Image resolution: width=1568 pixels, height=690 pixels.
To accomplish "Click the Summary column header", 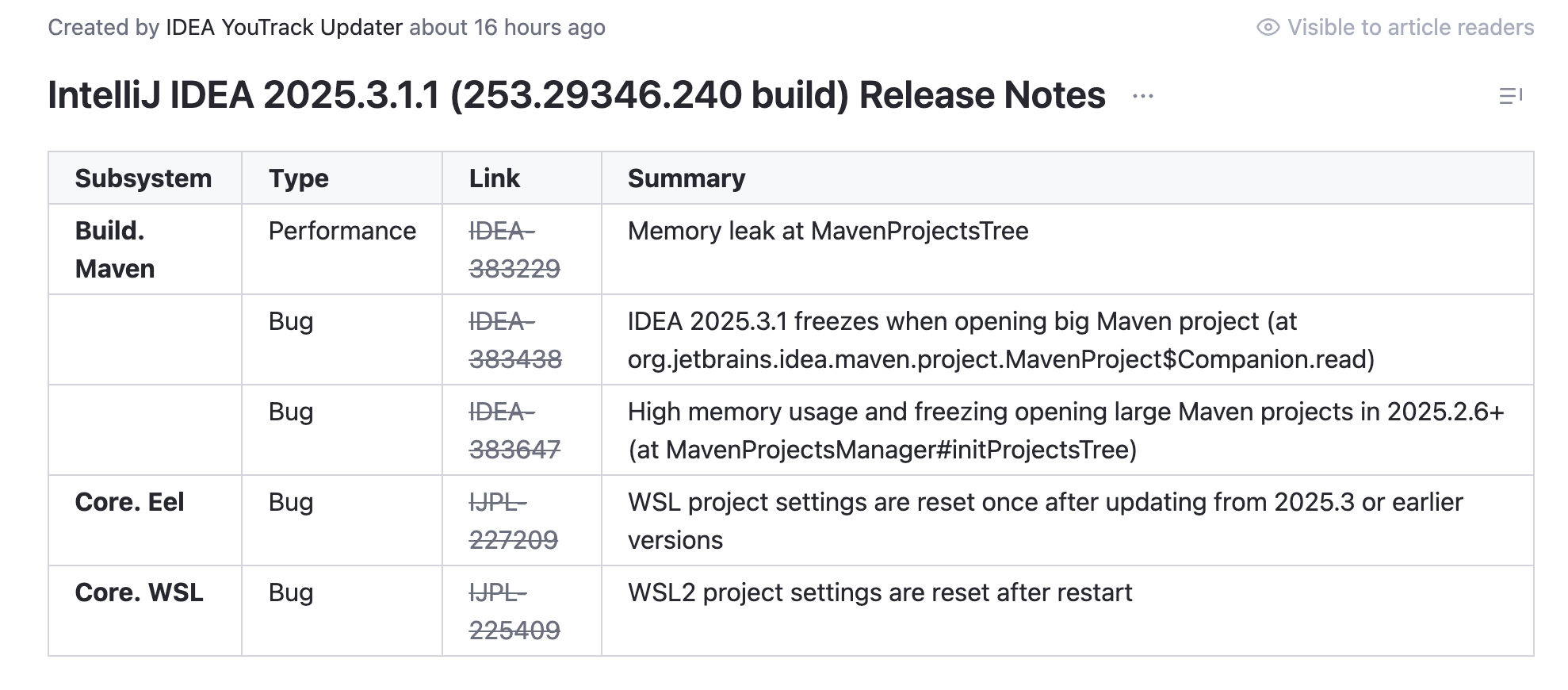I will (686, 178).
